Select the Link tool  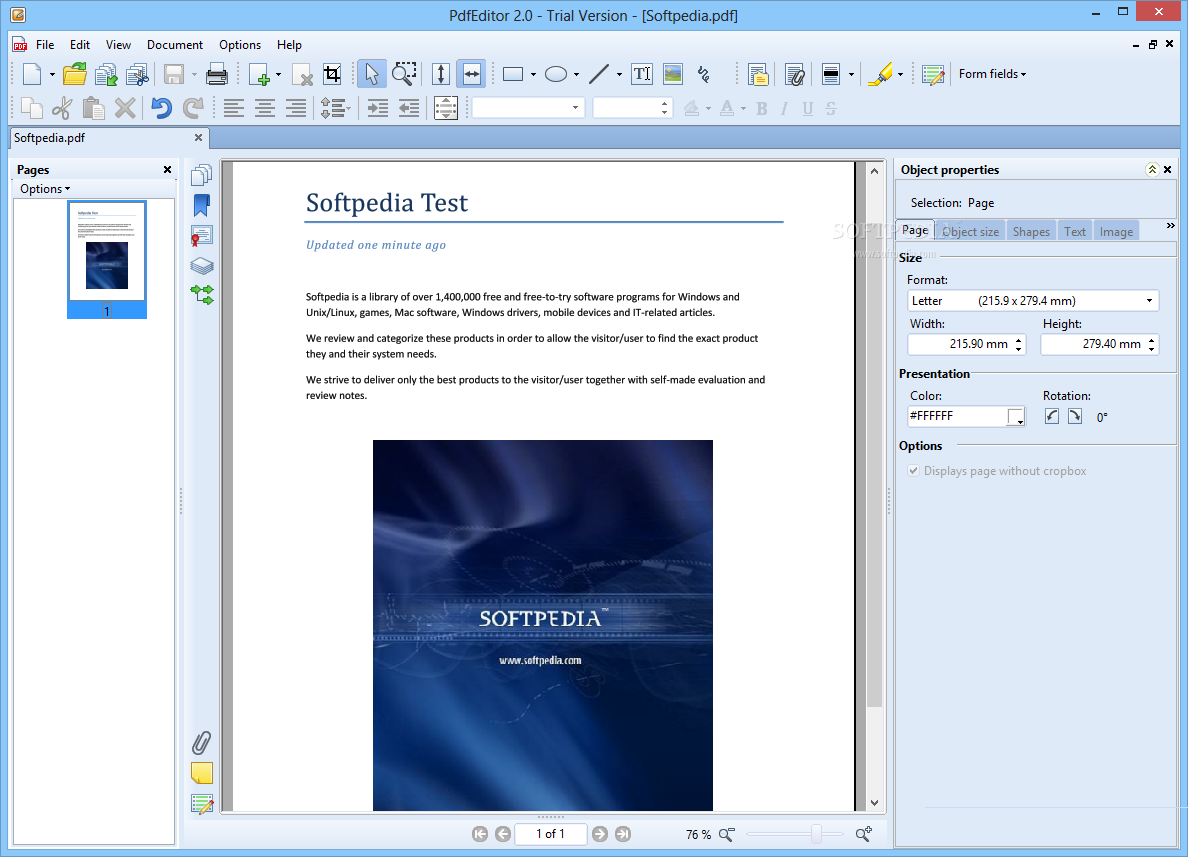(704, 74)
